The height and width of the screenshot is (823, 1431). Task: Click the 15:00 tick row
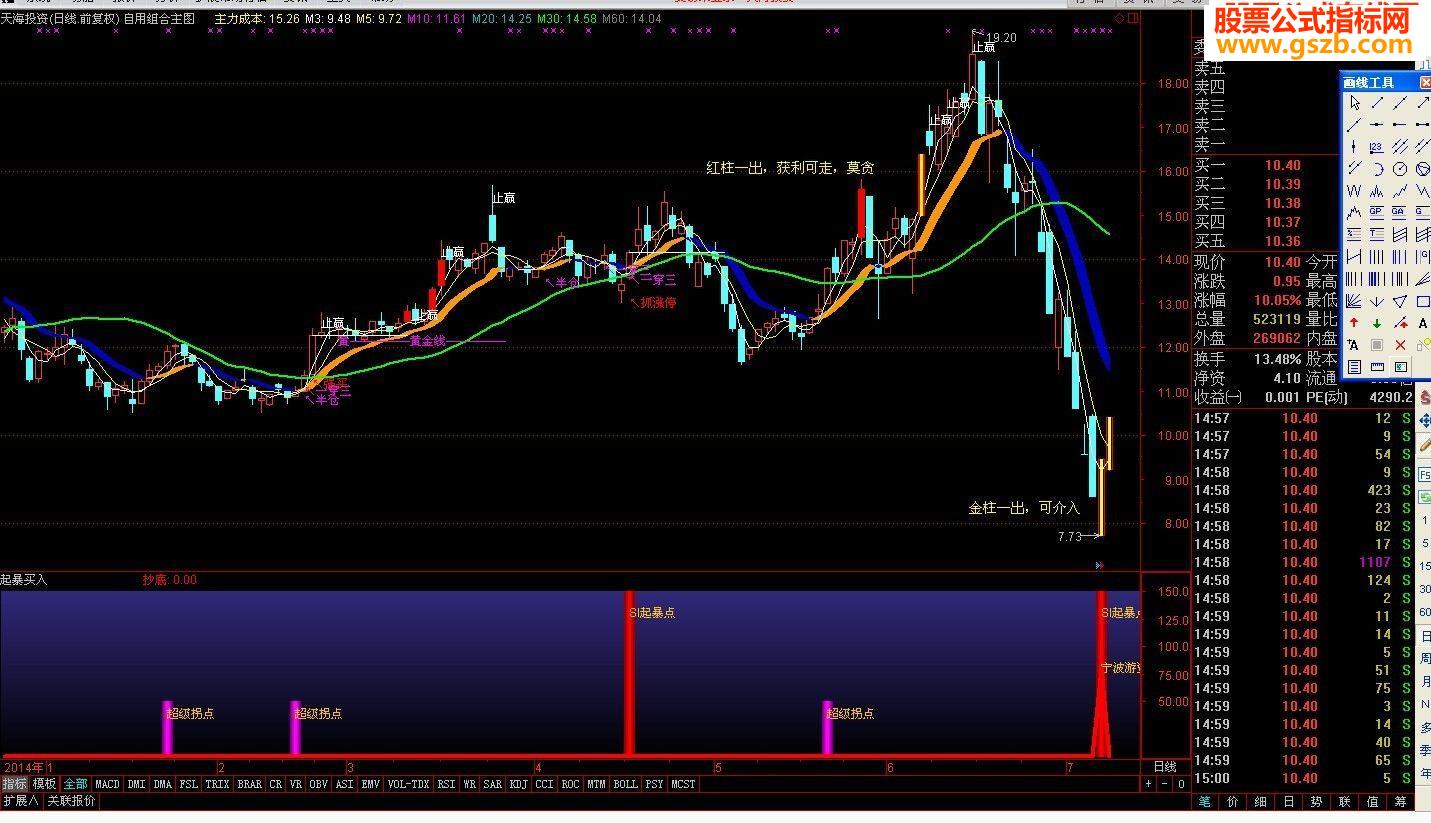point(1304,778)
